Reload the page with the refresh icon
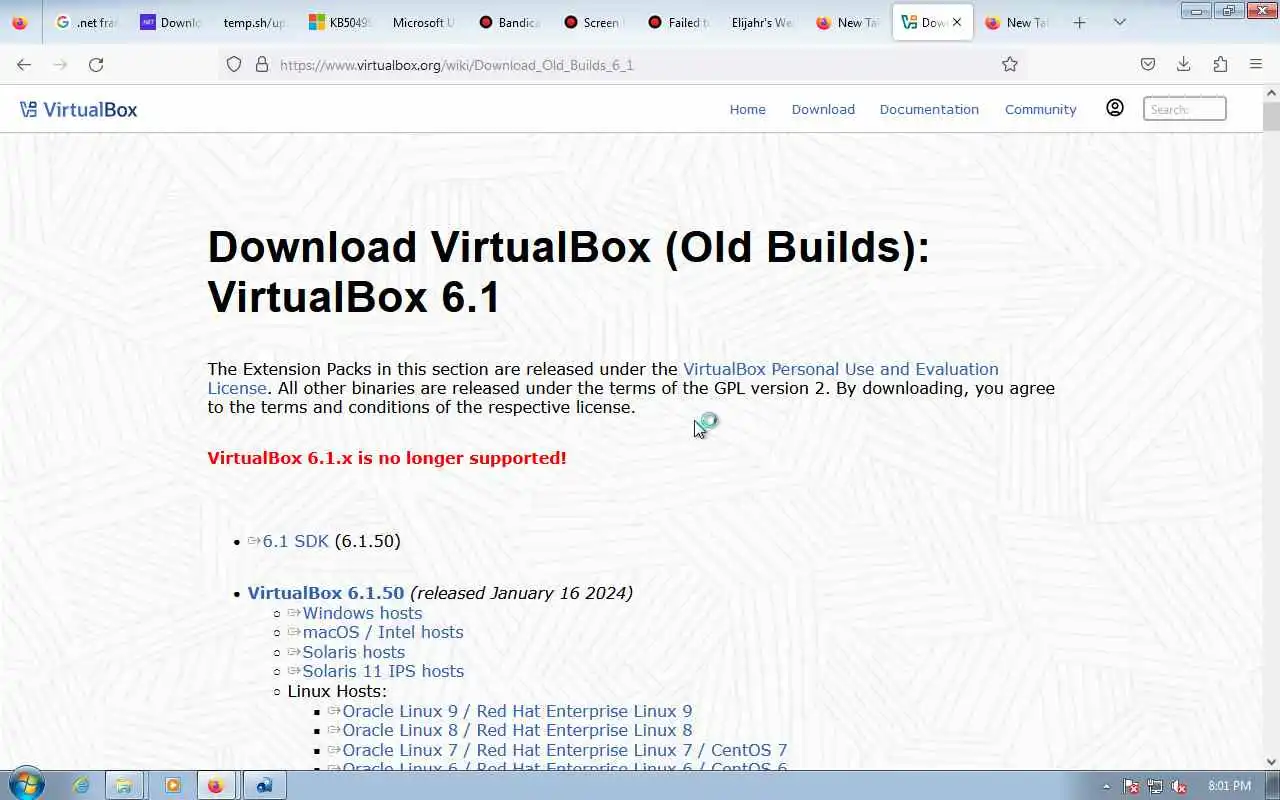Viewport: 1280px width, 800px height. pos(96,64)
